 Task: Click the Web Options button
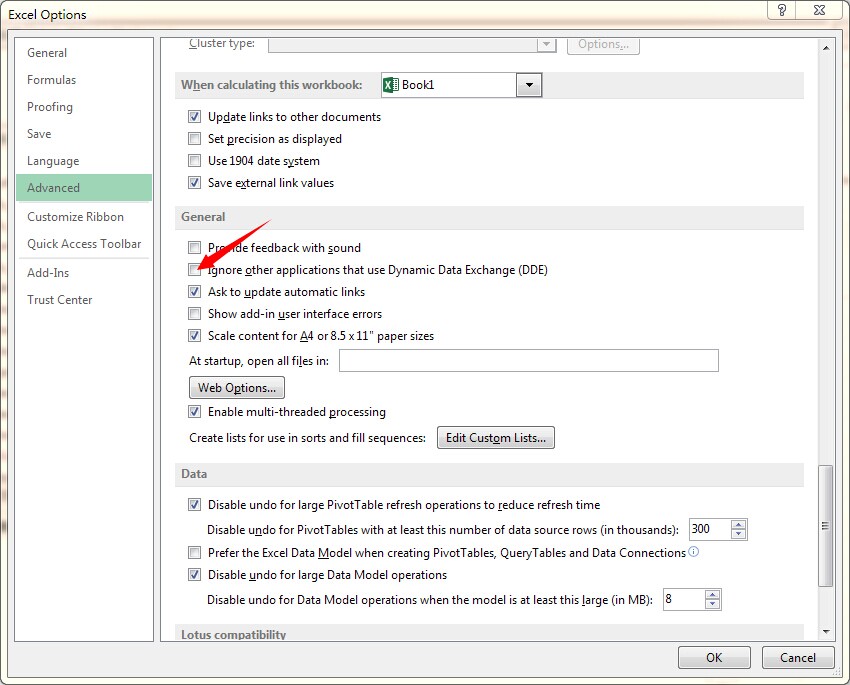tap(237, 387)
